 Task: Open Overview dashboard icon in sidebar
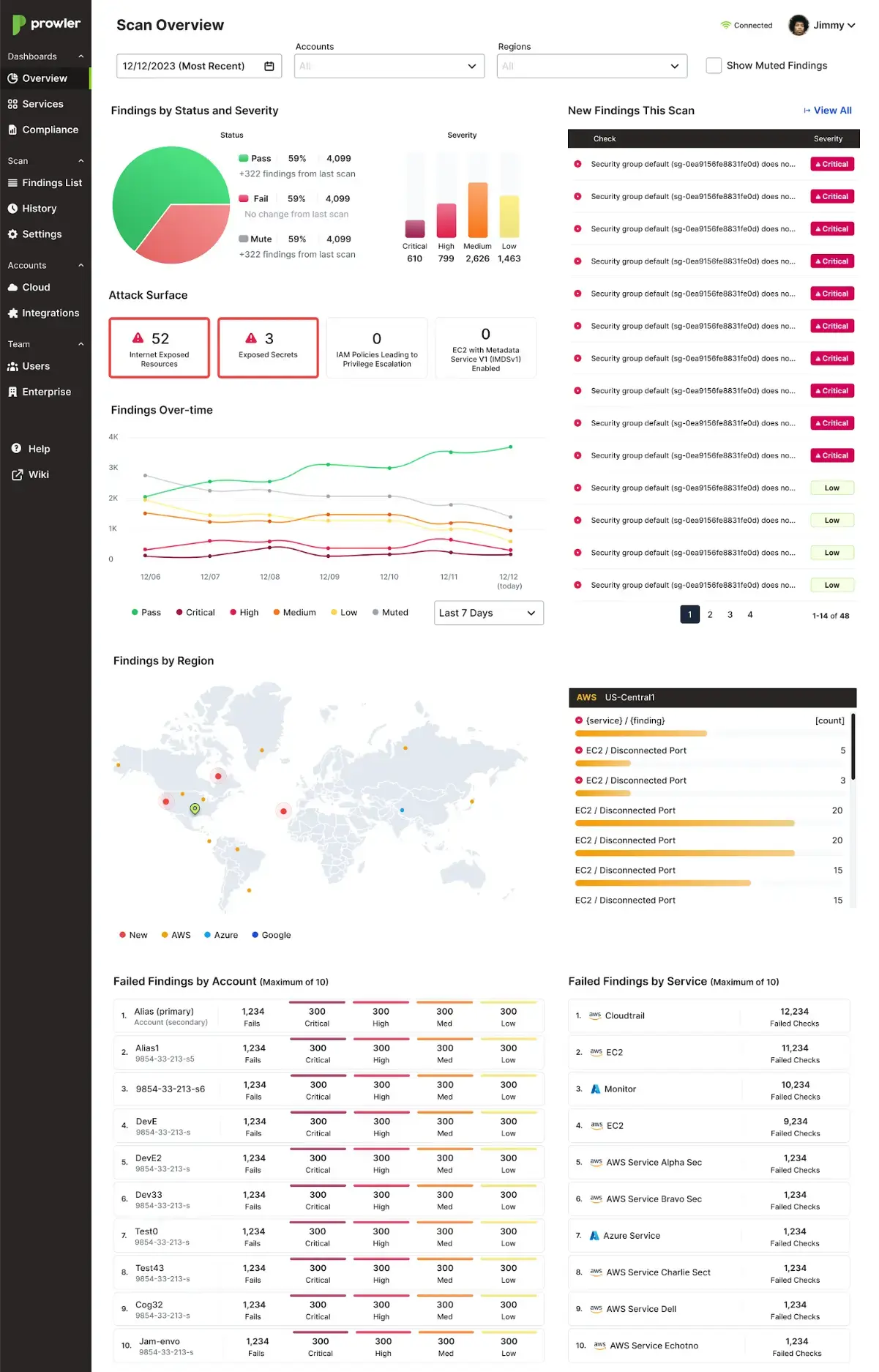[12, 78]
